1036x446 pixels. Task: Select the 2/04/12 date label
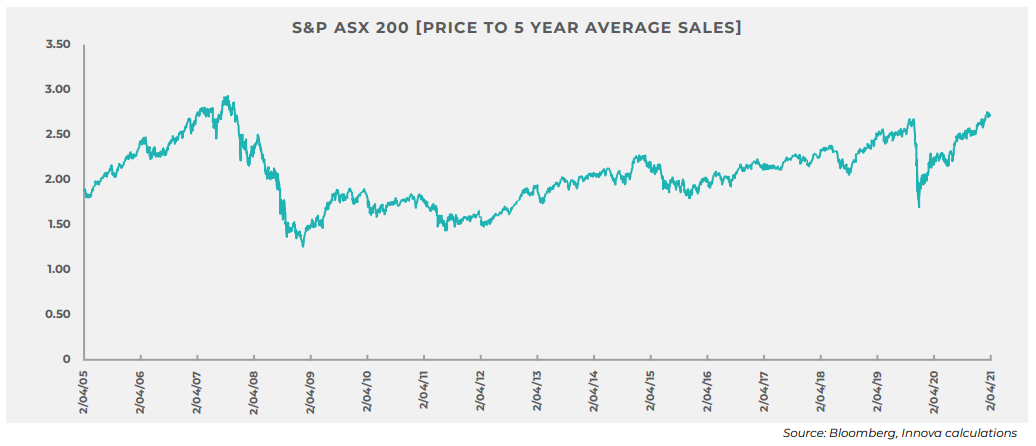pos(480,389)
